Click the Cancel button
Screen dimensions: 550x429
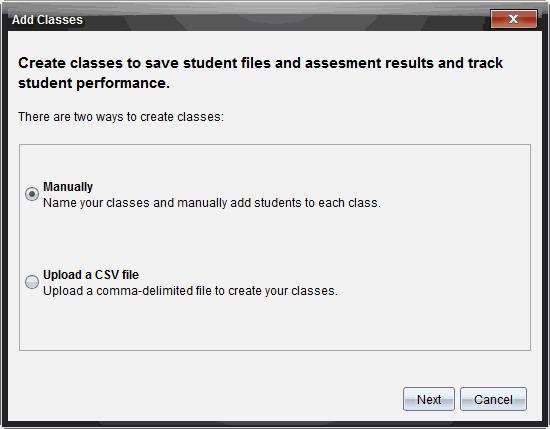[x=493, y=399]
